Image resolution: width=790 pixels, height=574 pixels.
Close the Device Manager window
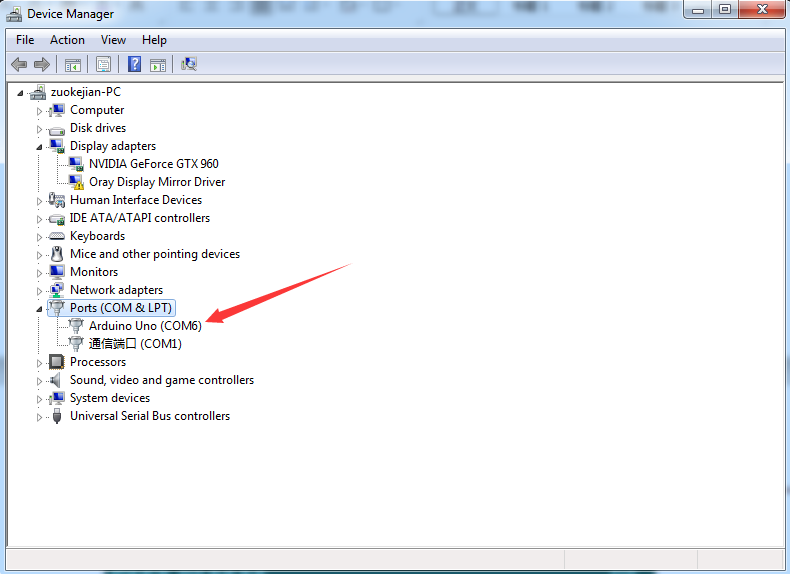(762, 10)
